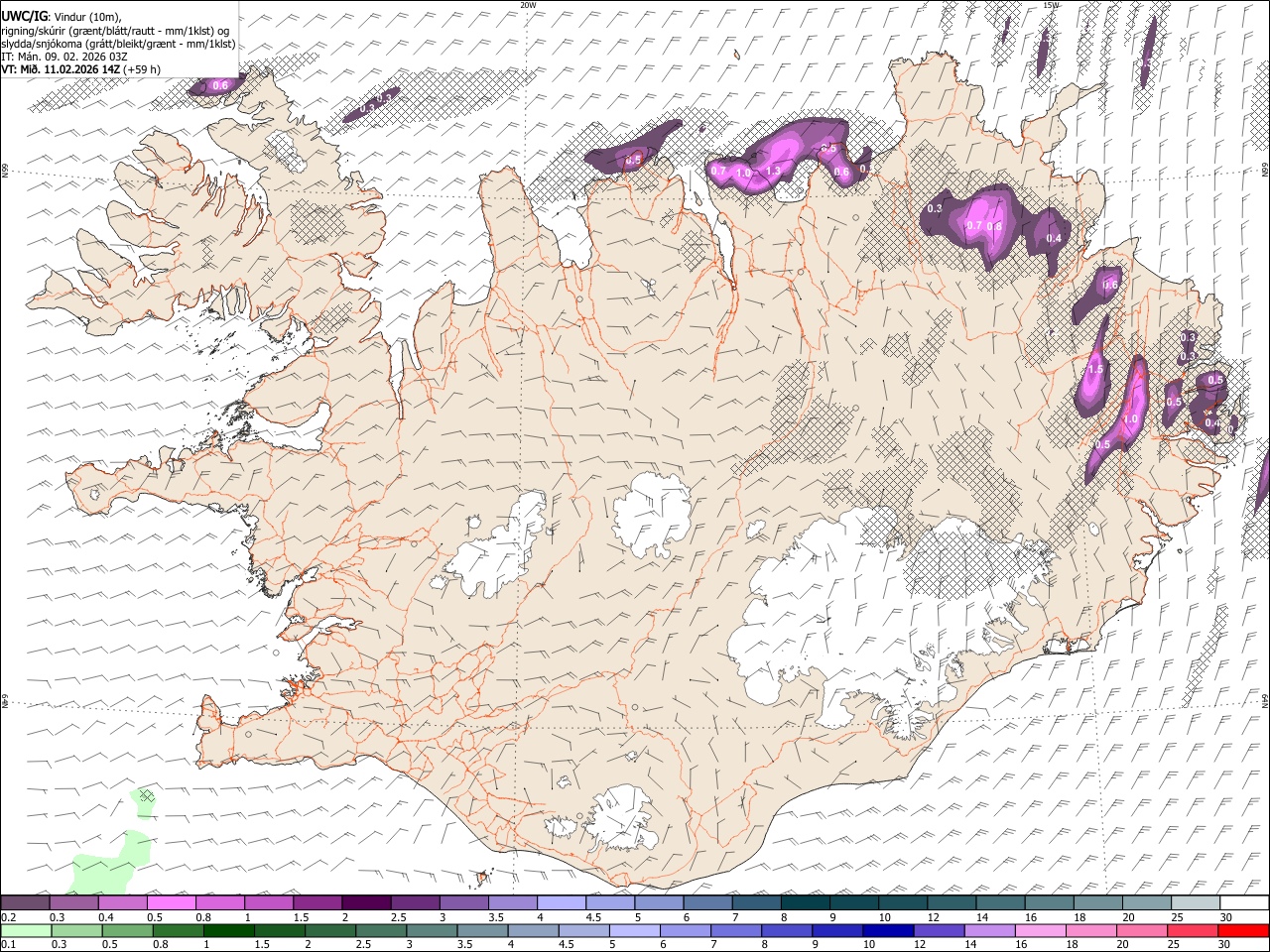Screen dimensions: 1270x952
Task: Click the darkest green lower swatch labeled 1
Action: tap(228, 930)
